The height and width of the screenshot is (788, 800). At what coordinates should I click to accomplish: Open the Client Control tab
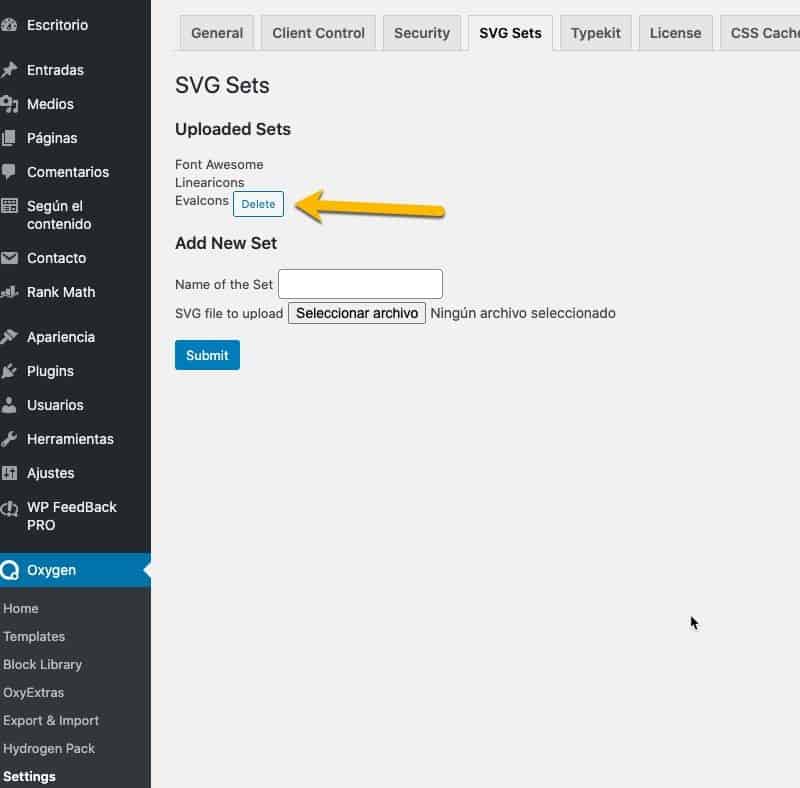point(318,33)
